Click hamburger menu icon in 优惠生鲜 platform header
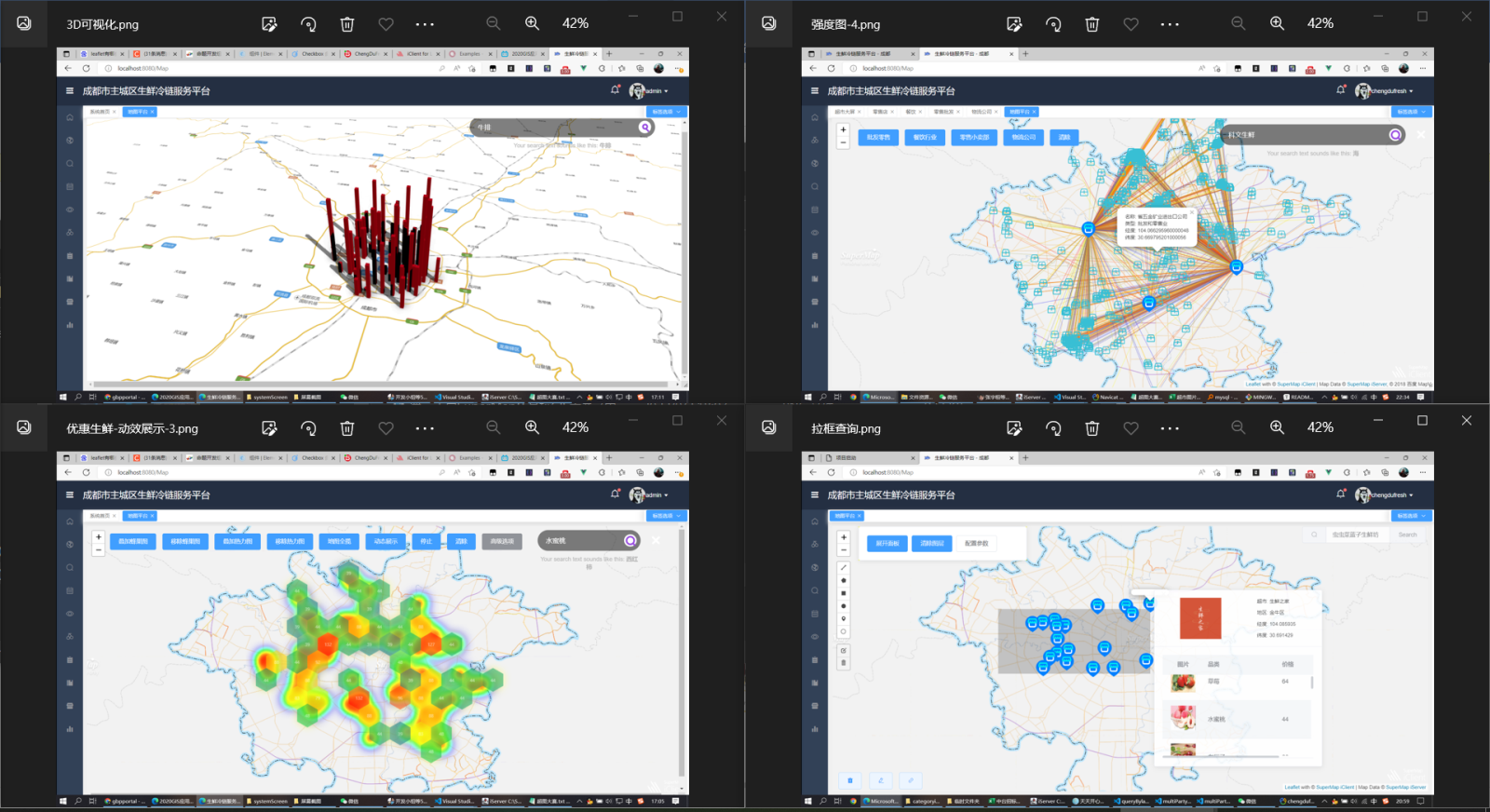 pyautogui.click(x=70, y=495)
